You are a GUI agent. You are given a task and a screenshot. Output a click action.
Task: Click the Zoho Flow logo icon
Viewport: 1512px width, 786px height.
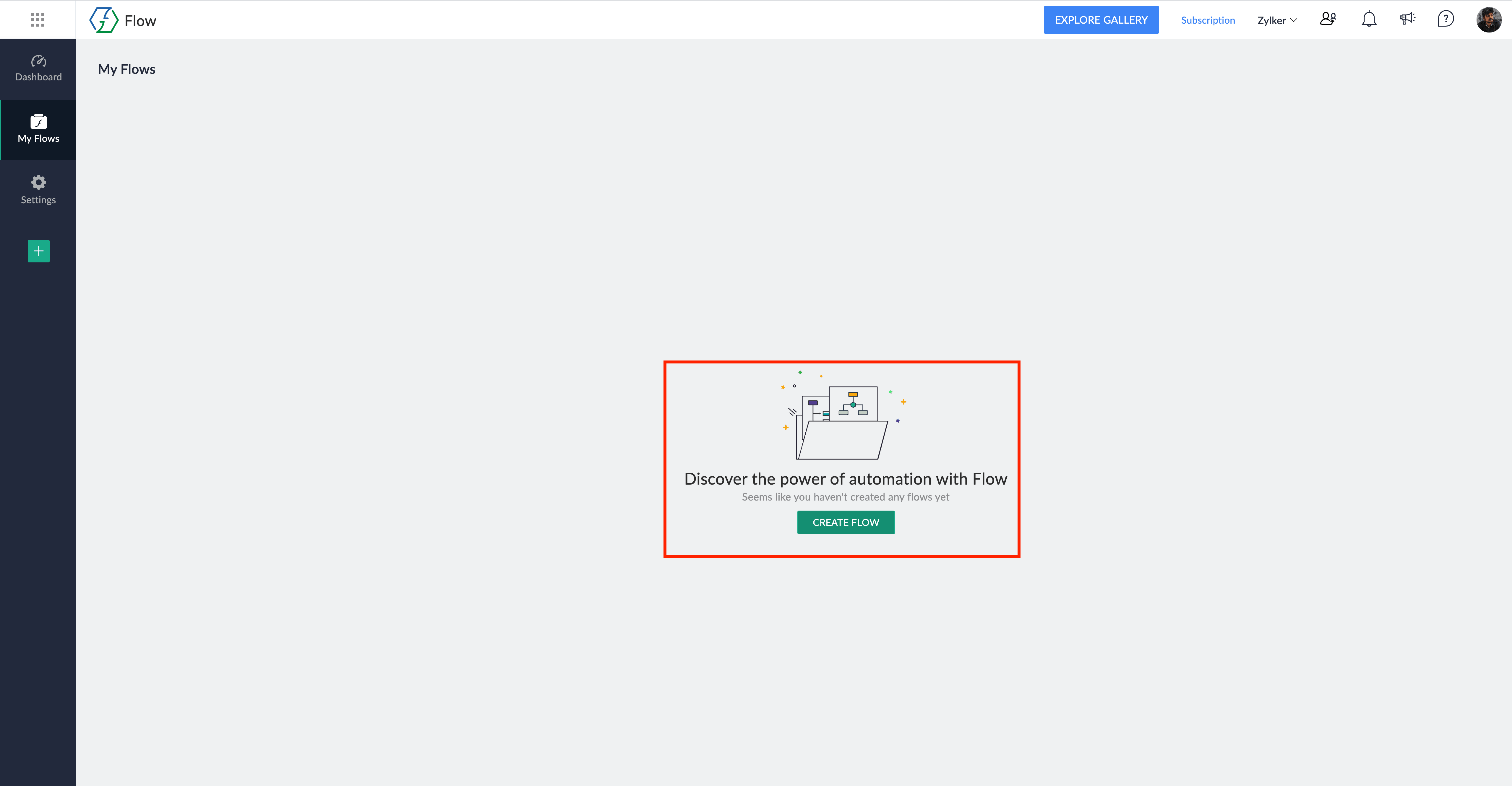[103, 20]
